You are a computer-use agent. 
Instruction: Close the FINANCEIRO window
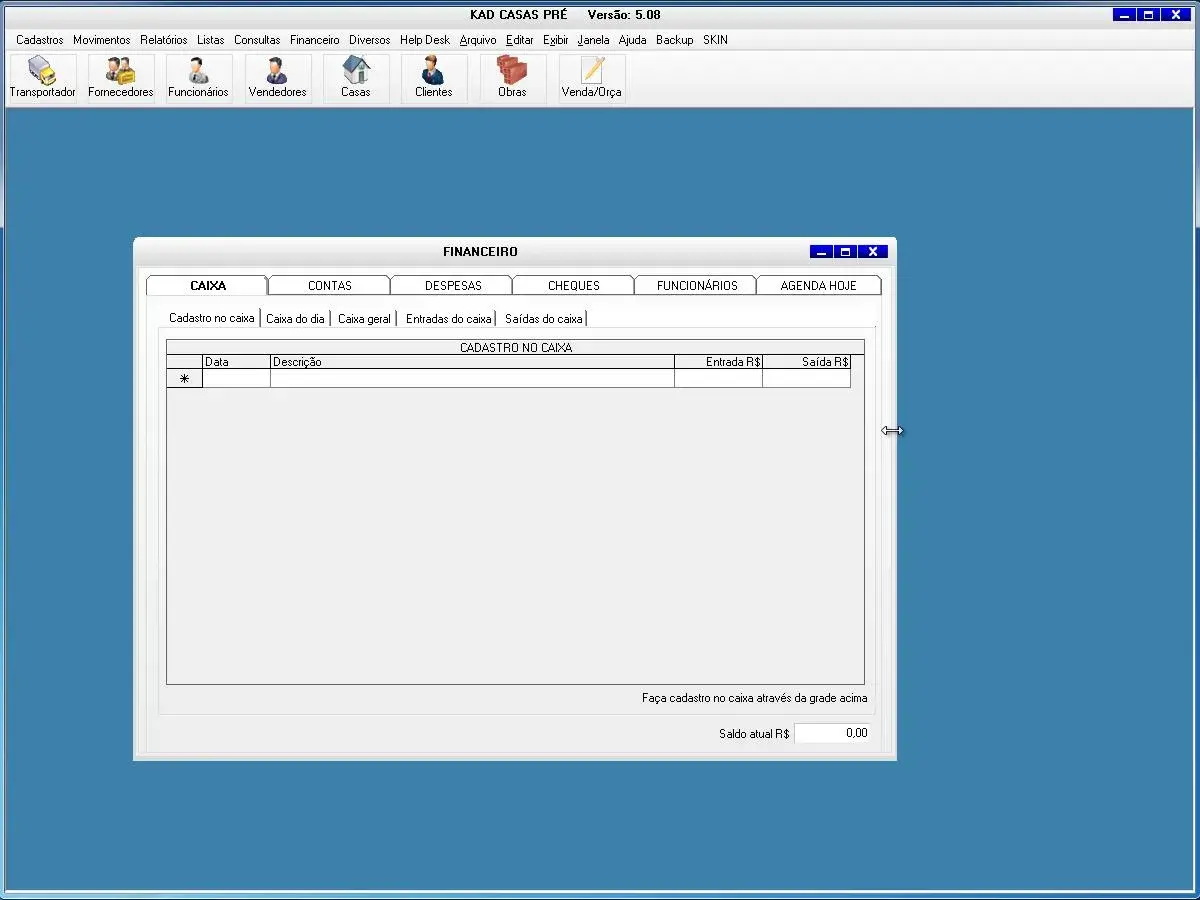pos(873,252)
